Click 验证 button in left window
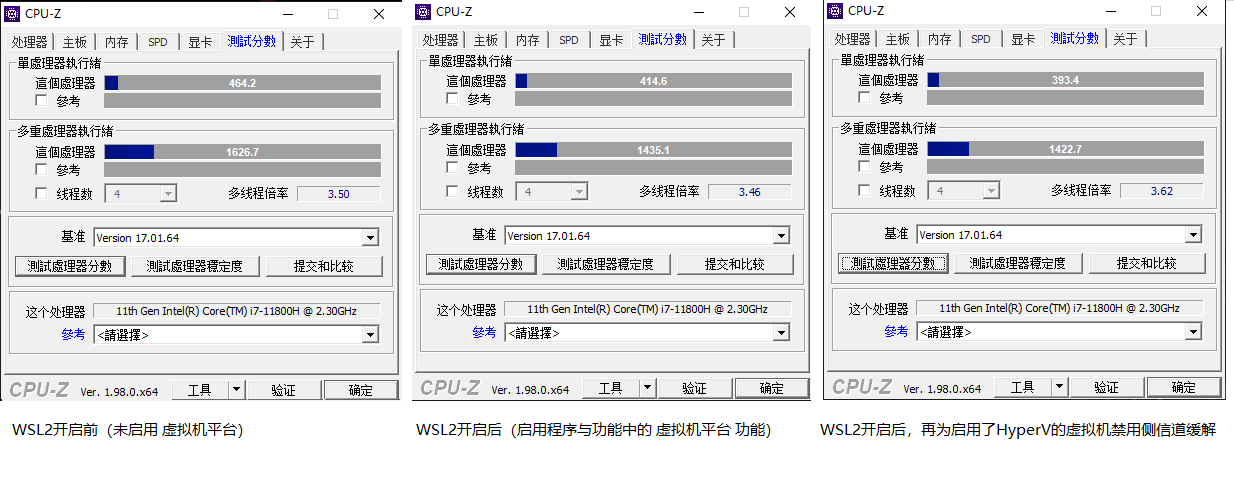The height and width of the screenshot is (478, 1234). pos(284,390)
